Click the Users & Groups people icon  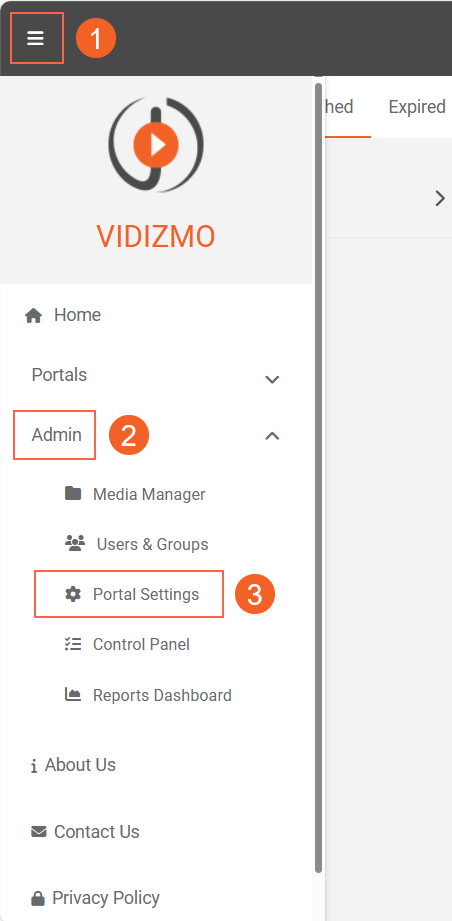75,543
